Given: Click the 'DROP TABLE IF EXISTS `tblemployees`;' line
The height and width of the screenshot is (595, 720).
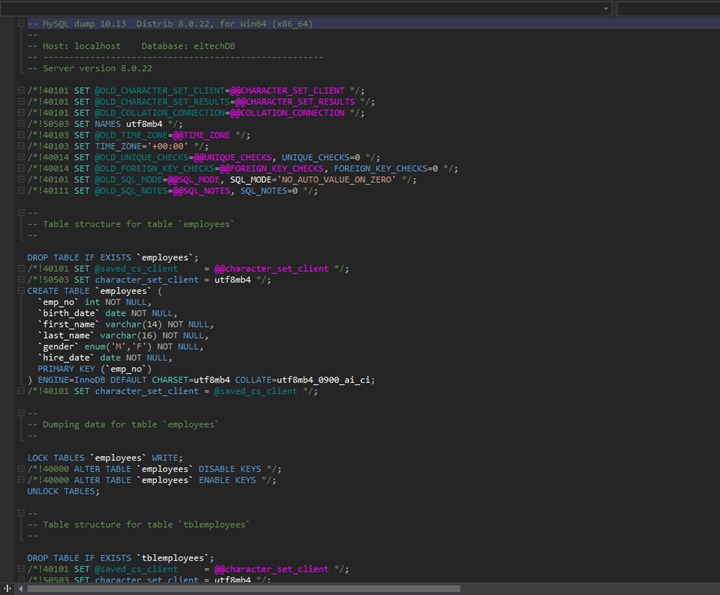Looking at the screenshot, I should [x=121, y=558].
